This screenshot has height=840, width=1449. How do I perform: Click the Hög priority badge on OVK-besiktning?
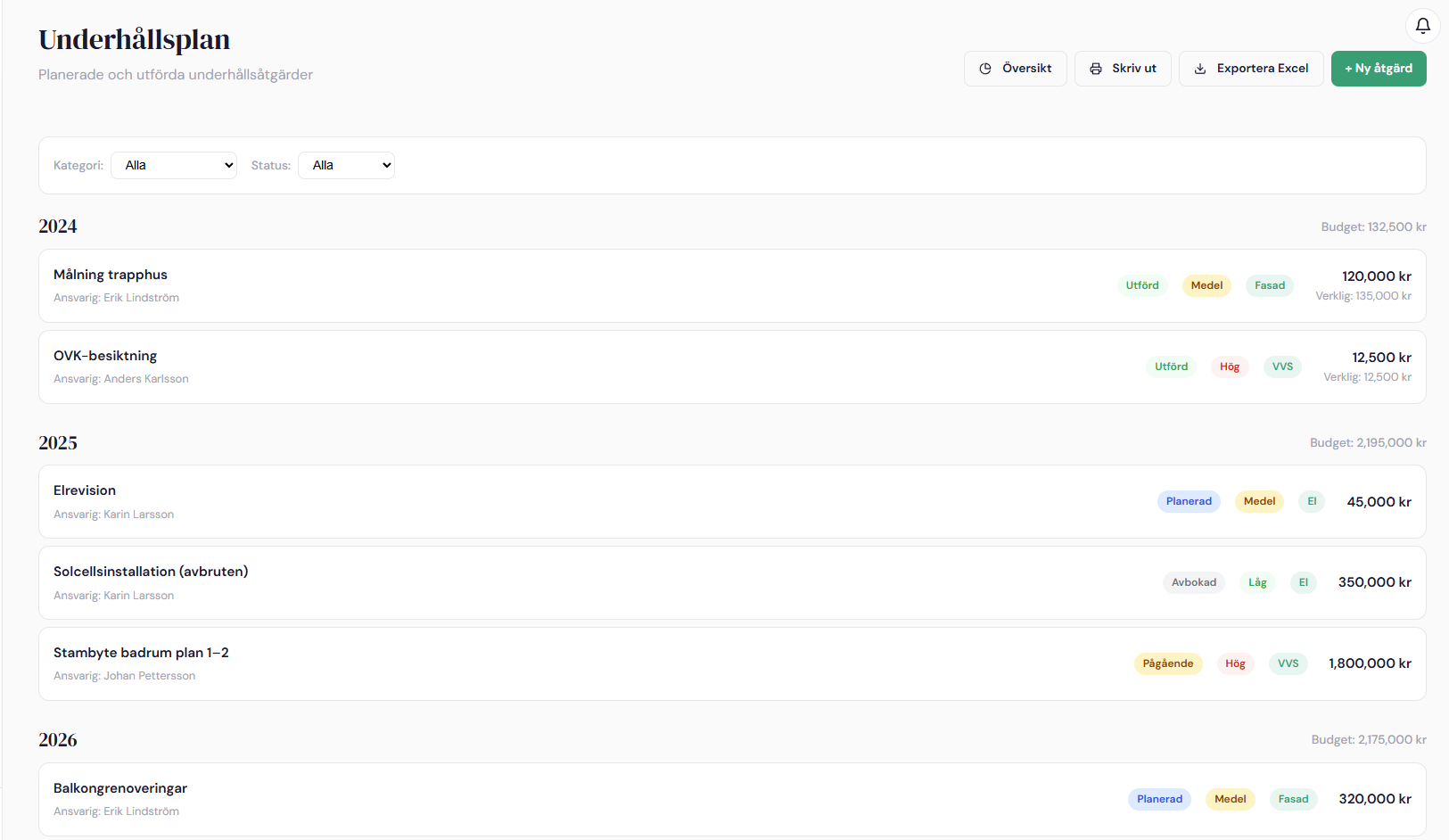coord(1229,366)
